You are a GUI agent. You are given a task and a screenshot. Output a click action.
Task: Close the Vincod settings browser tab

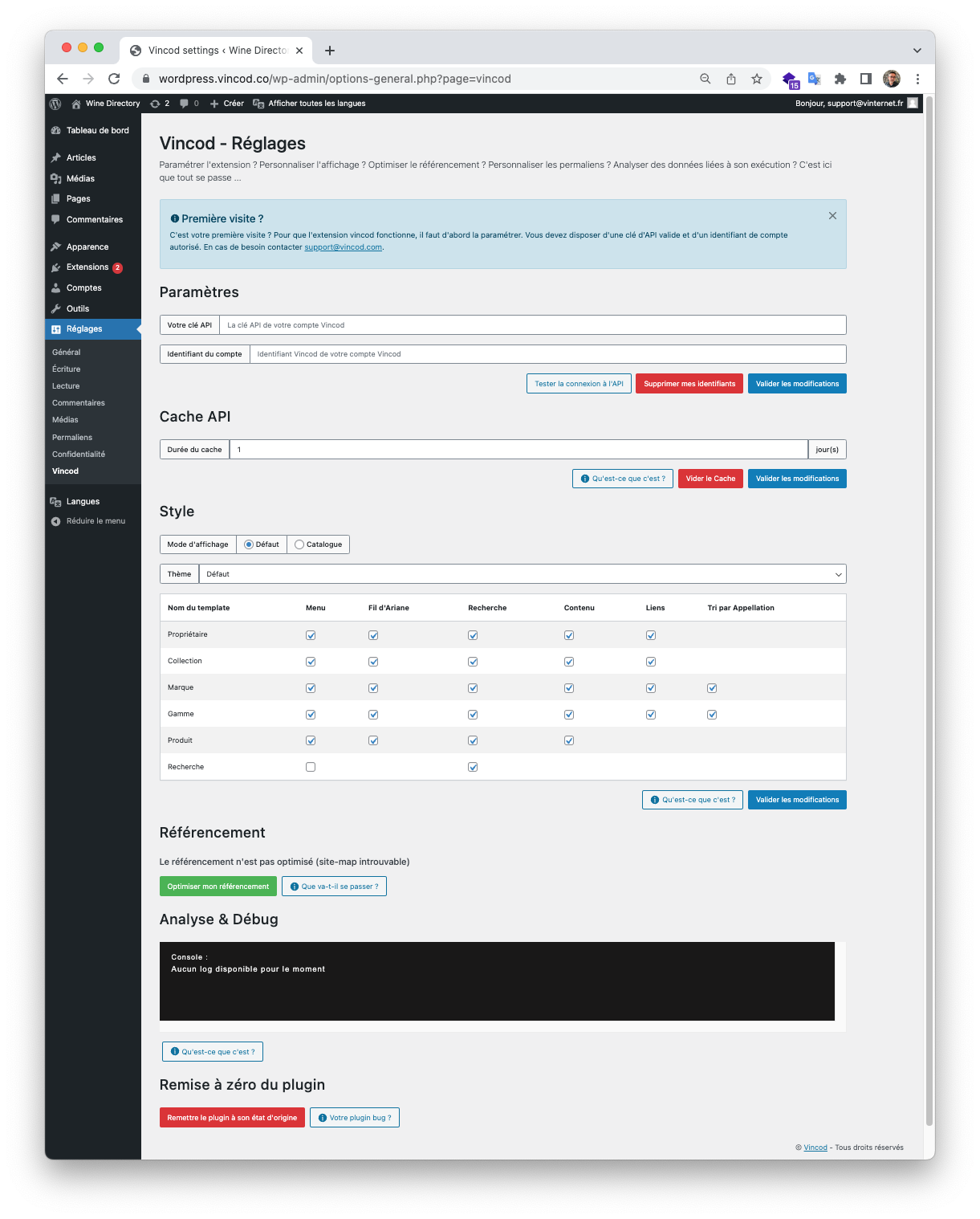299,51
